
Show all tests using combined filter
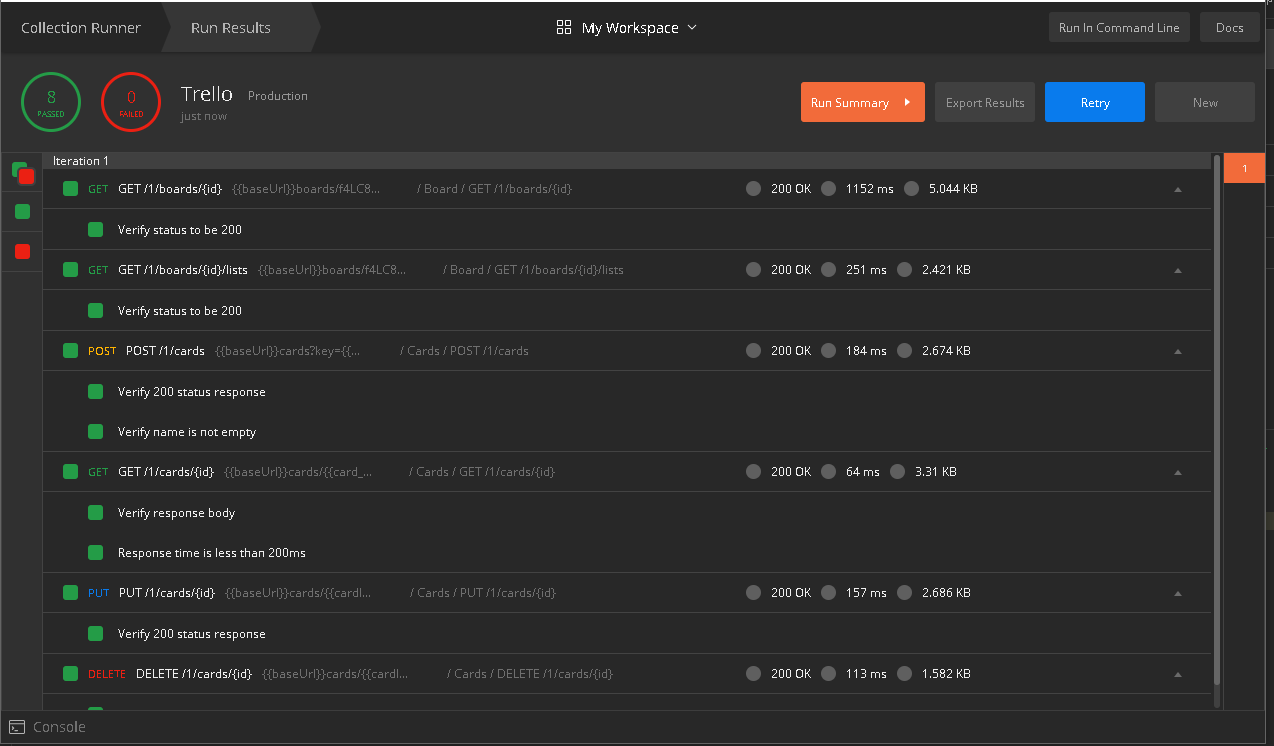click(x=22, y=173)
